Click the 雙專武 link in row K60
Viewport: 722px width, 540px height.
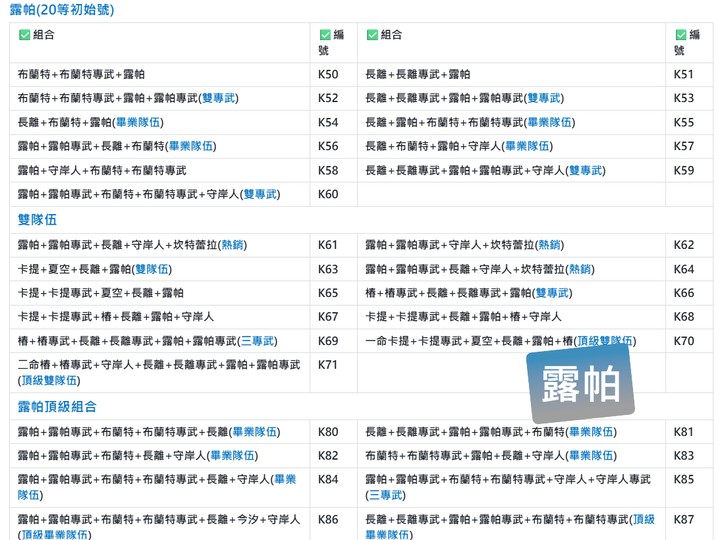coord(260,194)
